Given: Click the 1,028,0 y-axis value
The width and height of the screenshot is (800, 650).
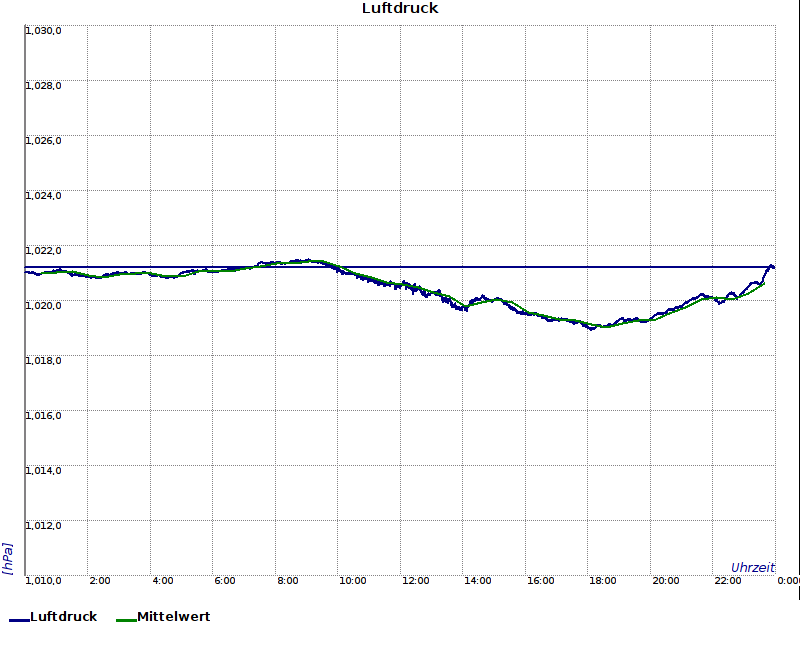Looking at the screenshot, I should pyautogui.click(x=43, y=86).
